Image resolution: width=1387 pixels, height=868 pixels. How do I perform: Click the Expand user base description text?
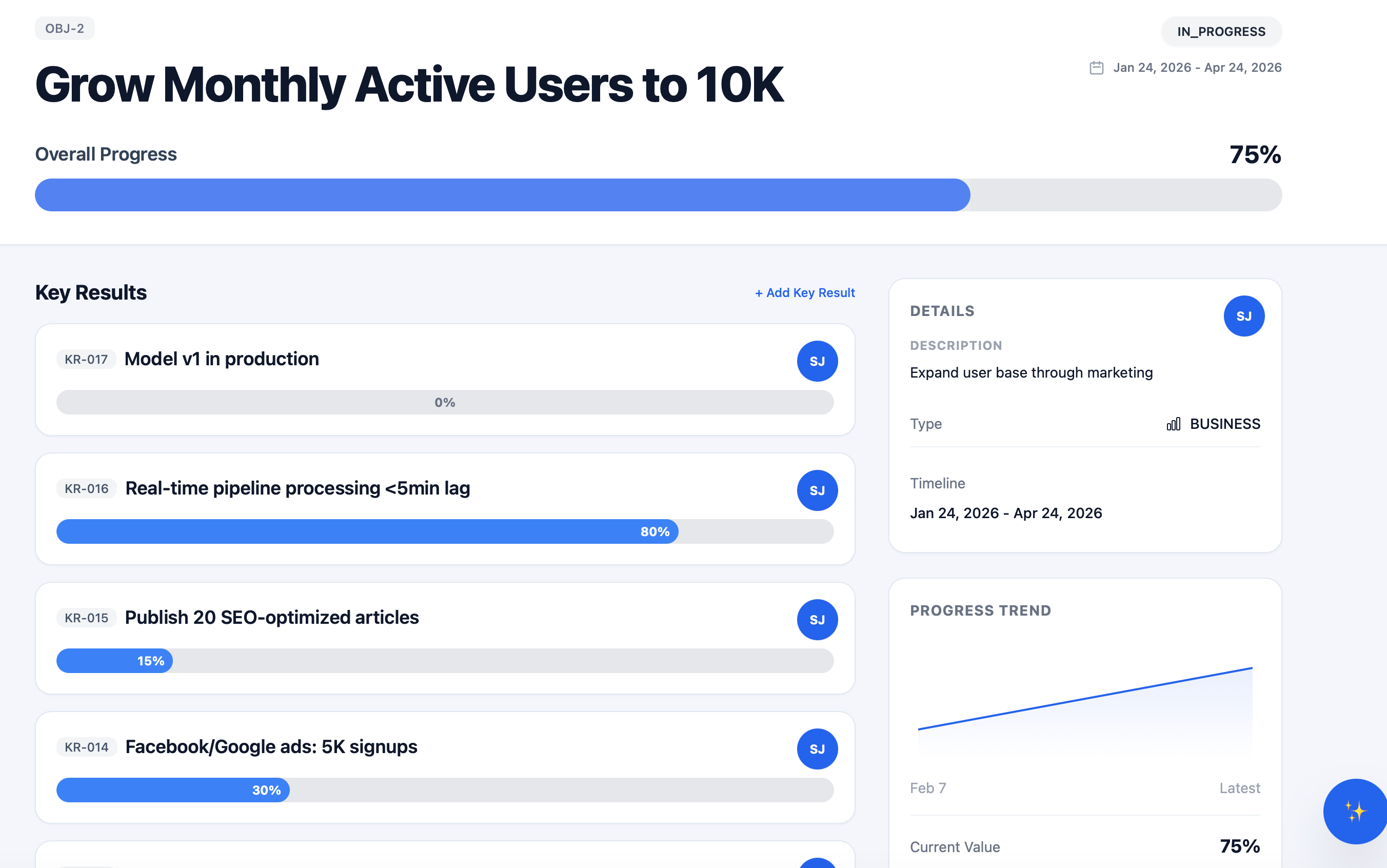(x=1031, y=372)
